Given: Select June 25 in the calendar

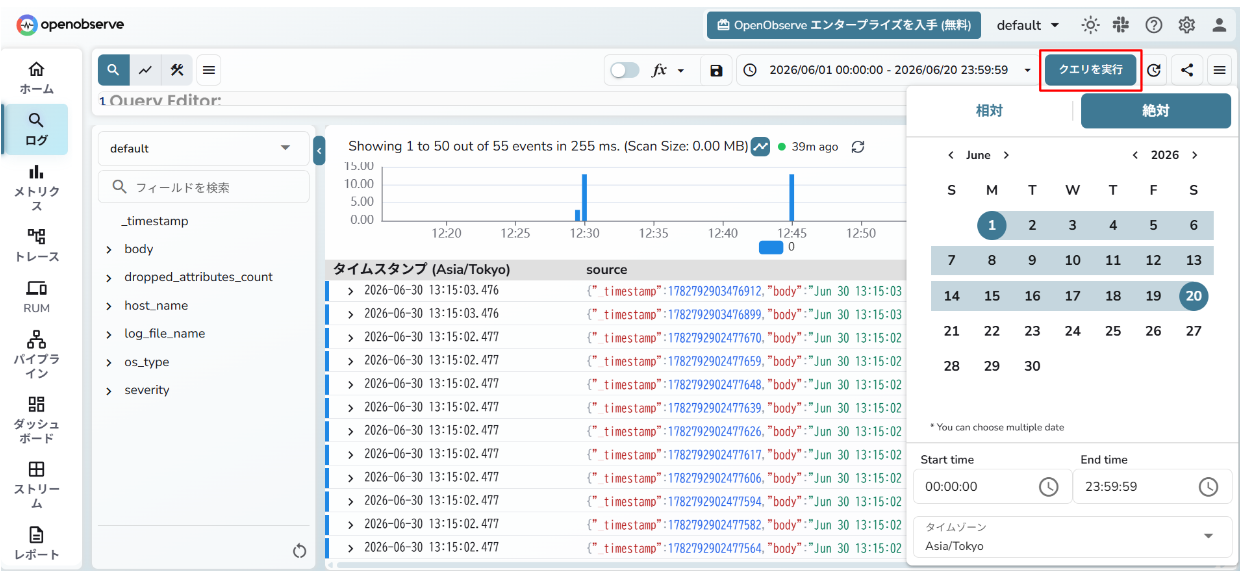Looking at the screenshot, I should click(x=1113, y=331).
